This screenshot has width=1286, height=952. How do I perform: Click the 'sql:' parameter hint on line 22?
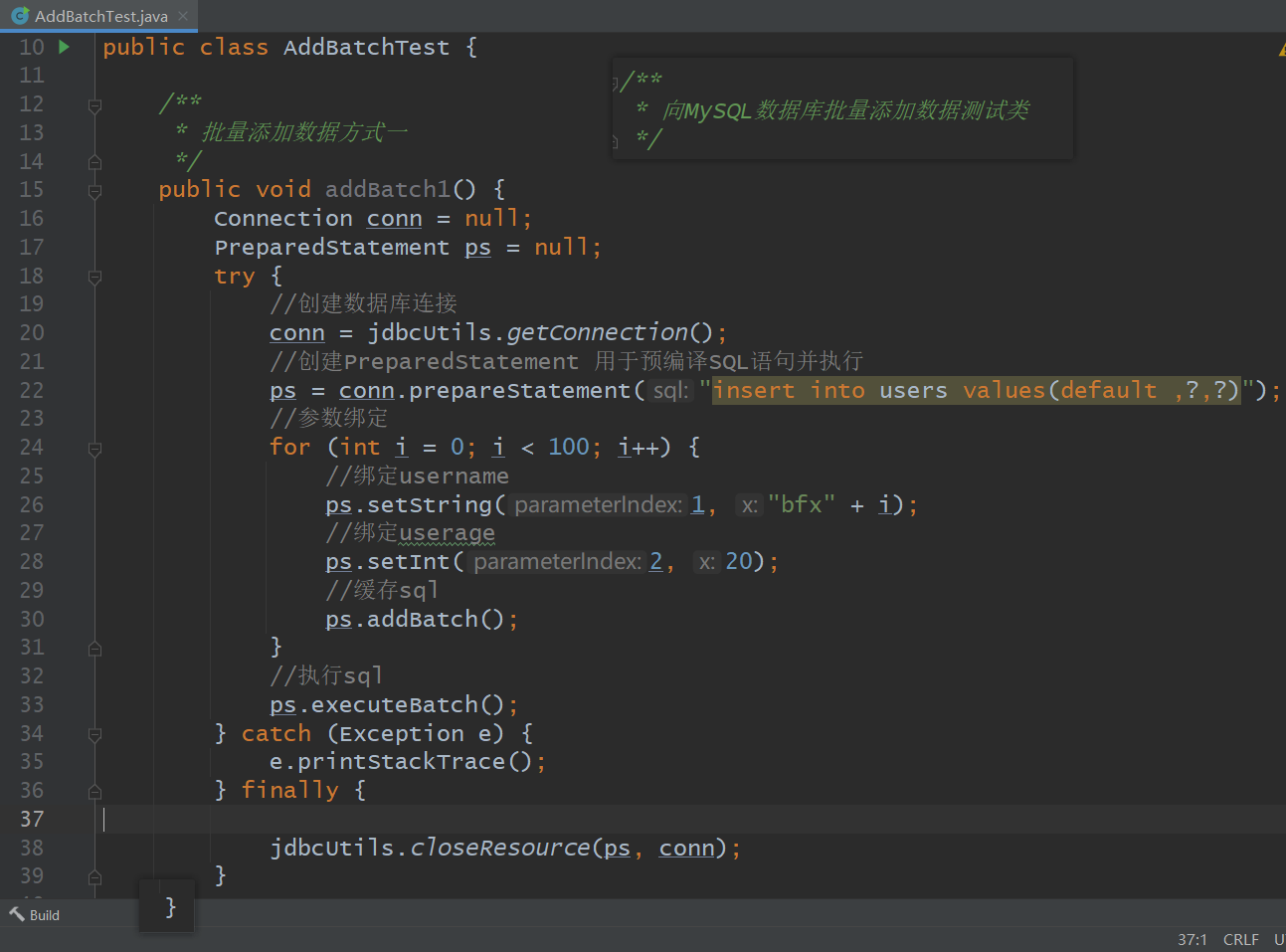671,391
